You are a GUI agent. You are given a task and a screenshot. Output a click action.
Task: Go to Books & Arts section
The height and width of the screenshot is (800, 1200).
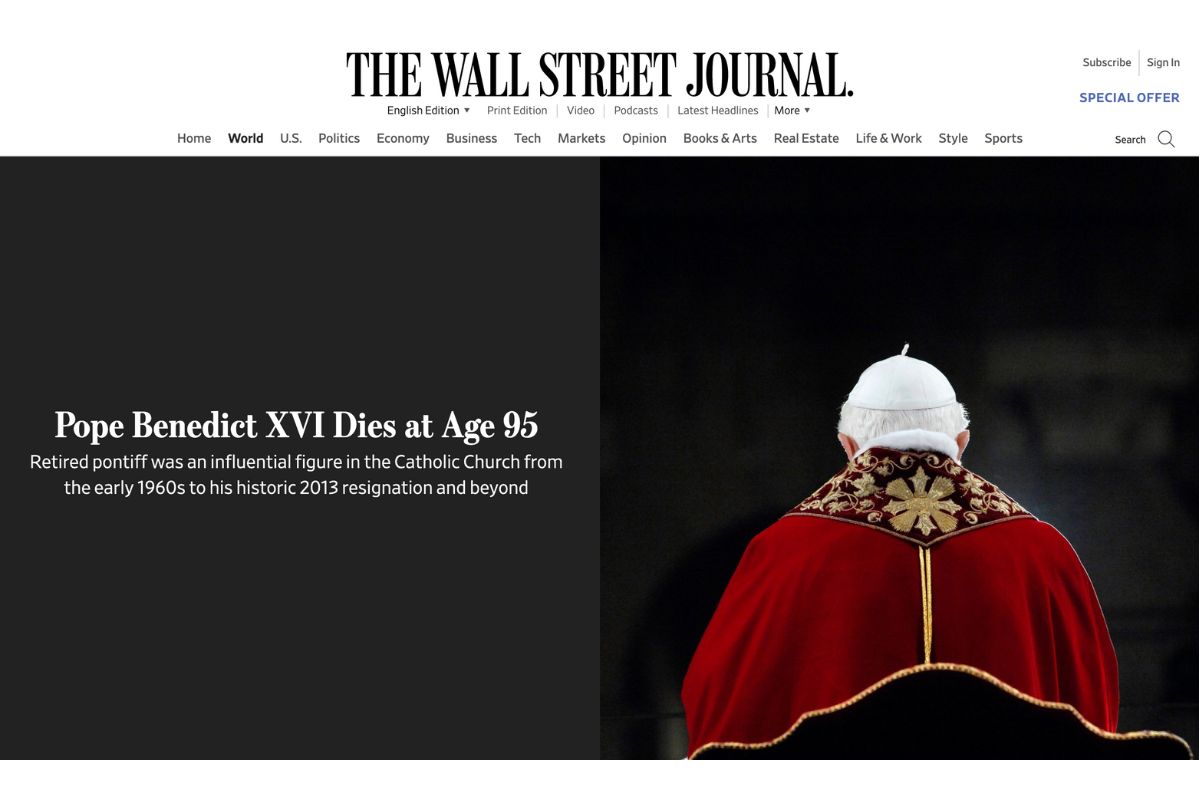[x=720, y=138]
